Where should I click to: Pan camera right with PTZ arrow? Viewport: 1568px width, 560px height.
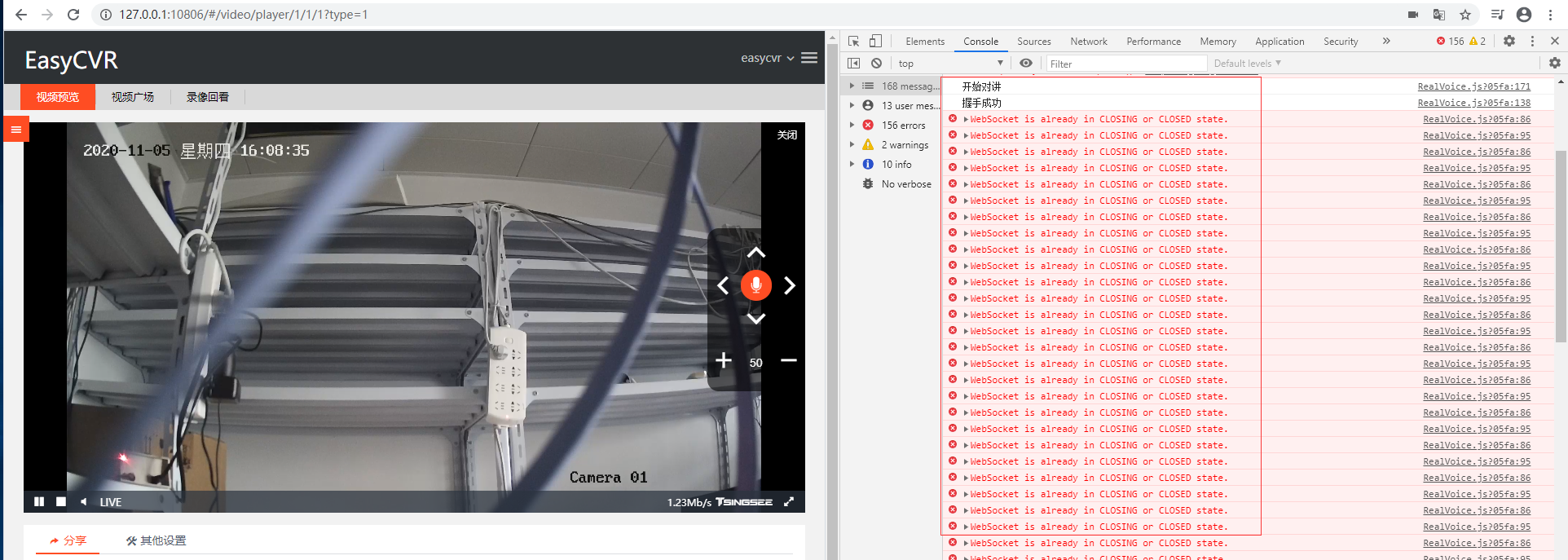pos(789,285)
